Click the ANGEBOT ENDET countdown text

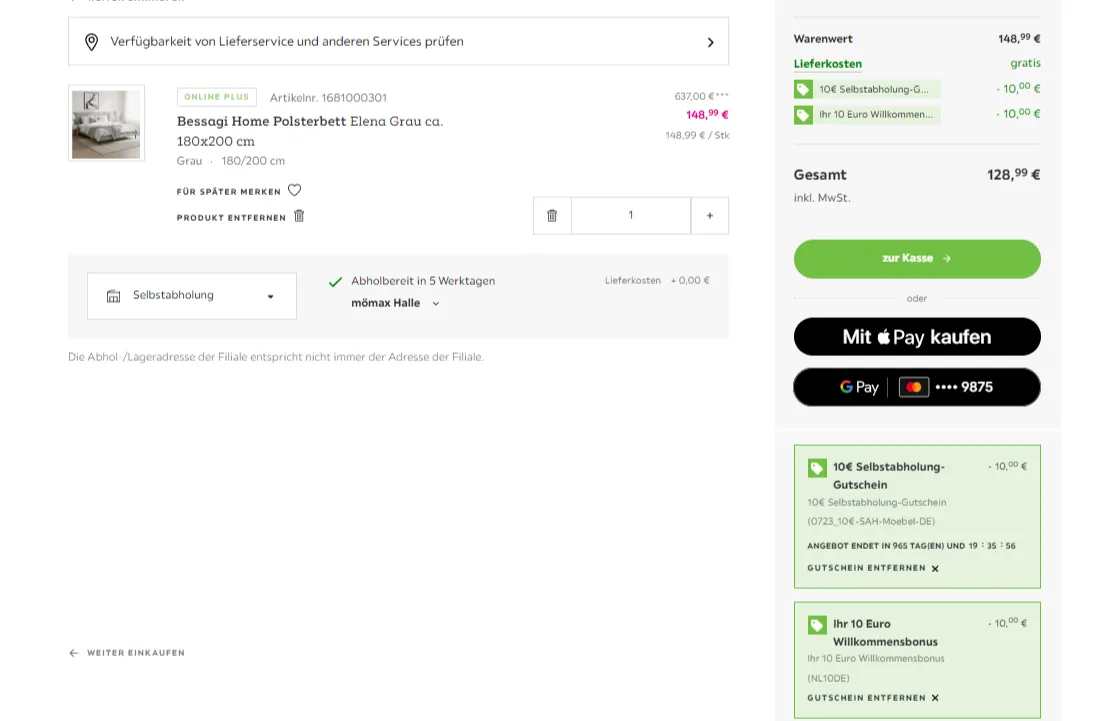click(x=911, y=546)
